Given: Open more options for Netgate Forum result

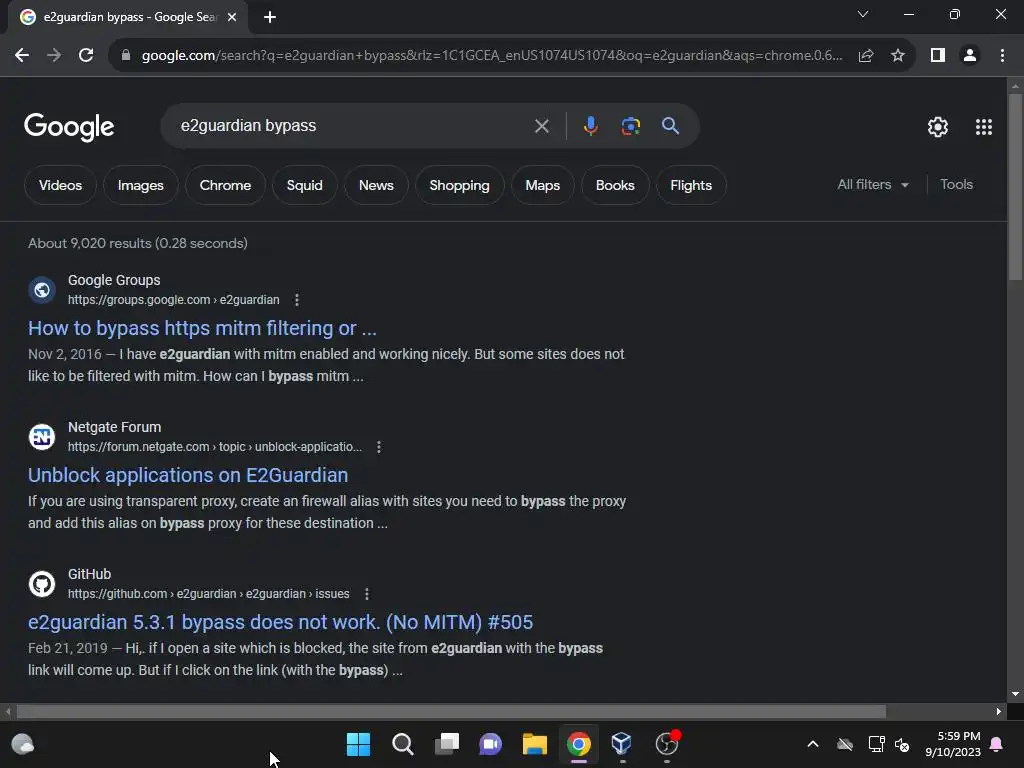Looking at the screenshot, I should [379, 447].
